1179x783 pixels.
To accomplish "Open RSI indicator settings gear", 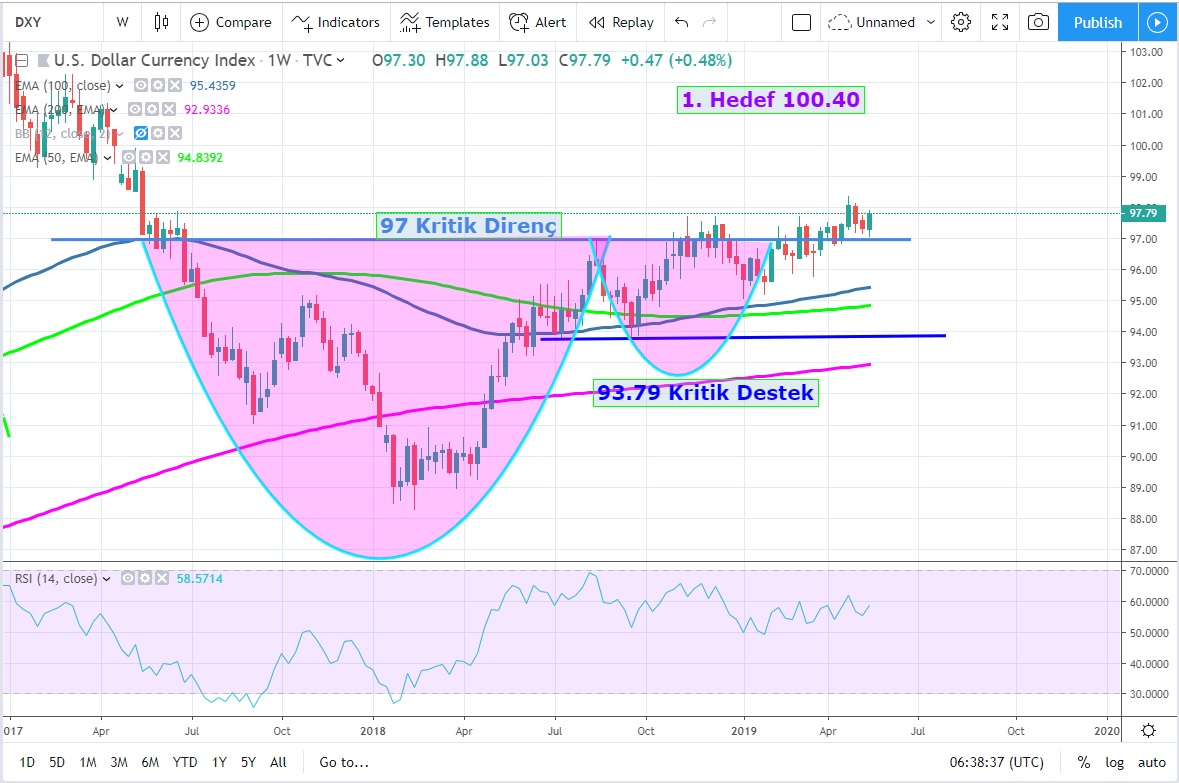I will [x=144, y=578].
